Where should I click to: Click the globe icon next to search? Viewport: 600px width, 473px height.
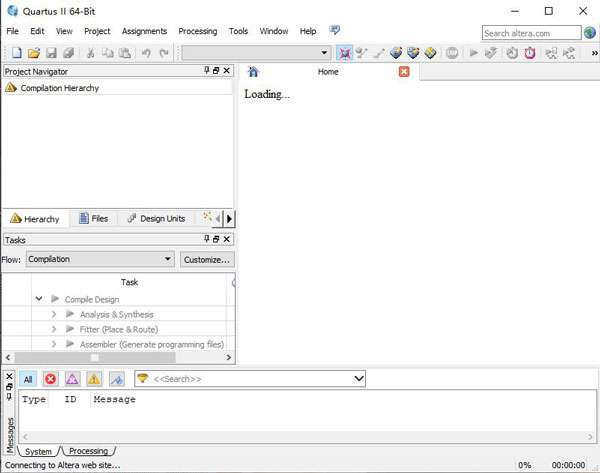(x=590, y=33)
